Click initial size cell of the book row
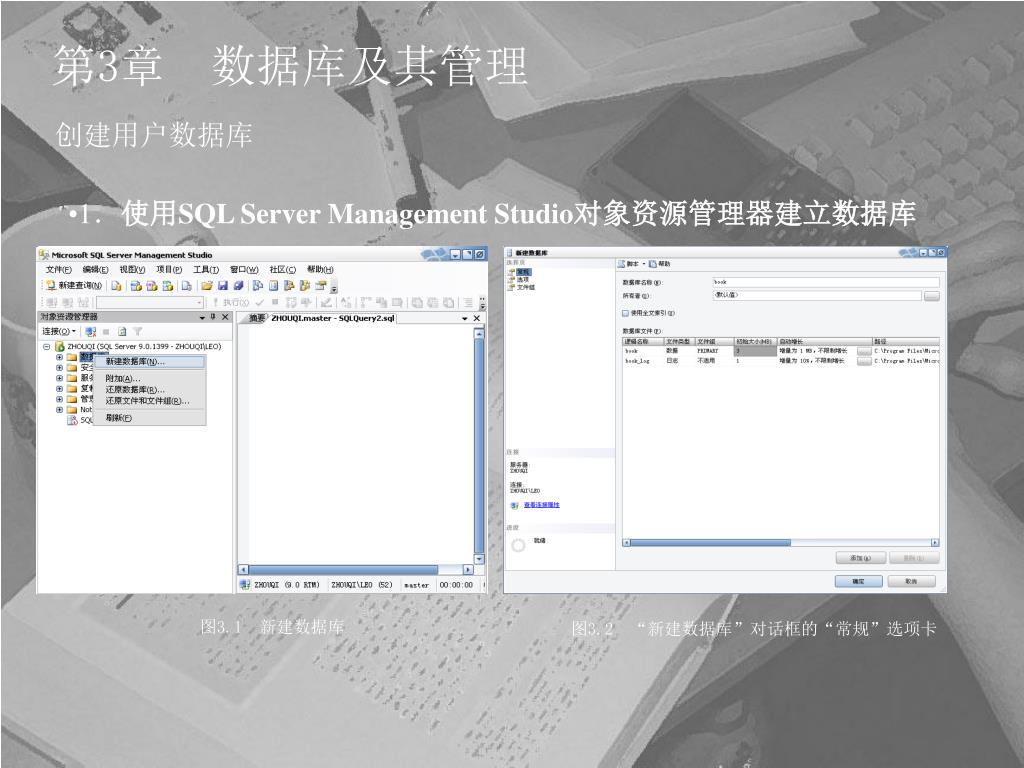Image resolution: width=1024 pixels, height=768 pixels. [755, 351]
